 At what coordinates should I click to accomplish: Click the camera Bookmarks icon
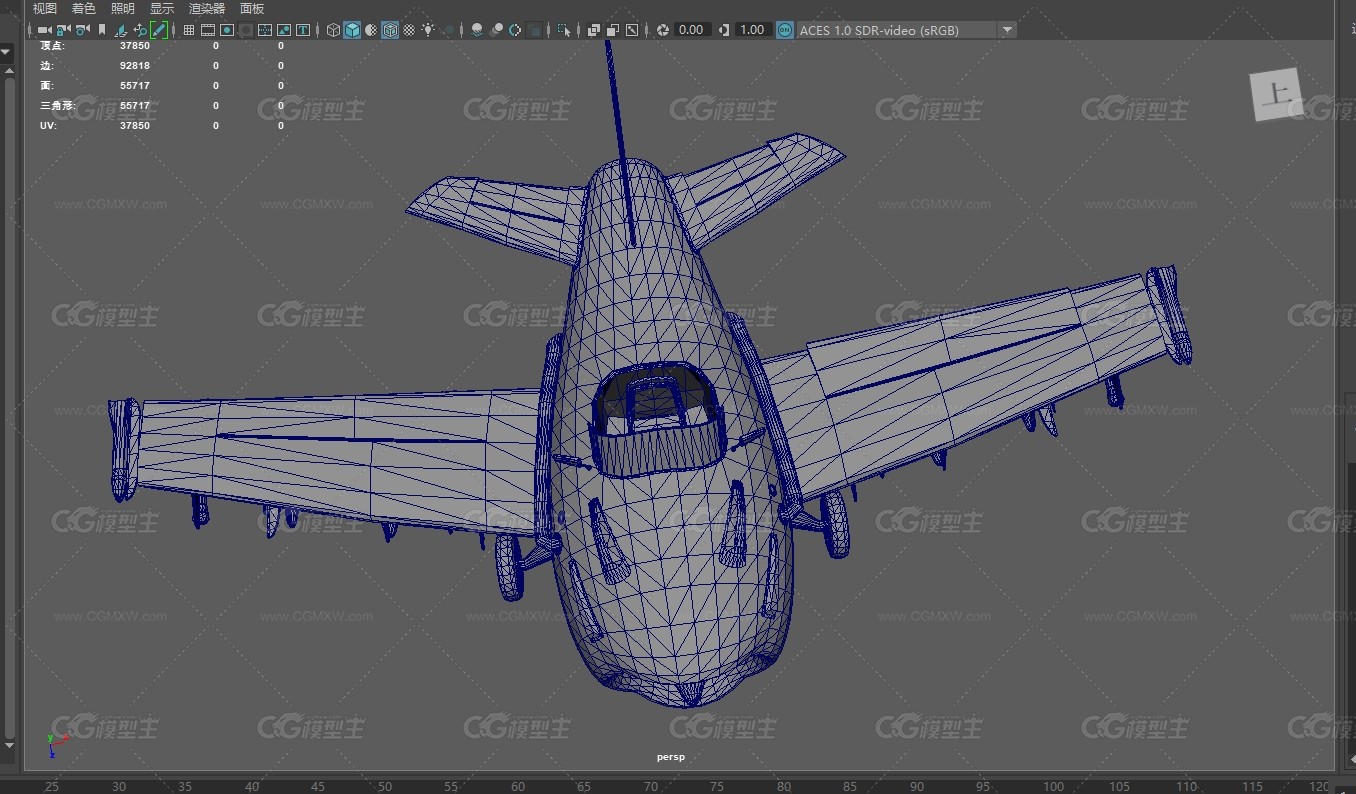pos(101,30)
